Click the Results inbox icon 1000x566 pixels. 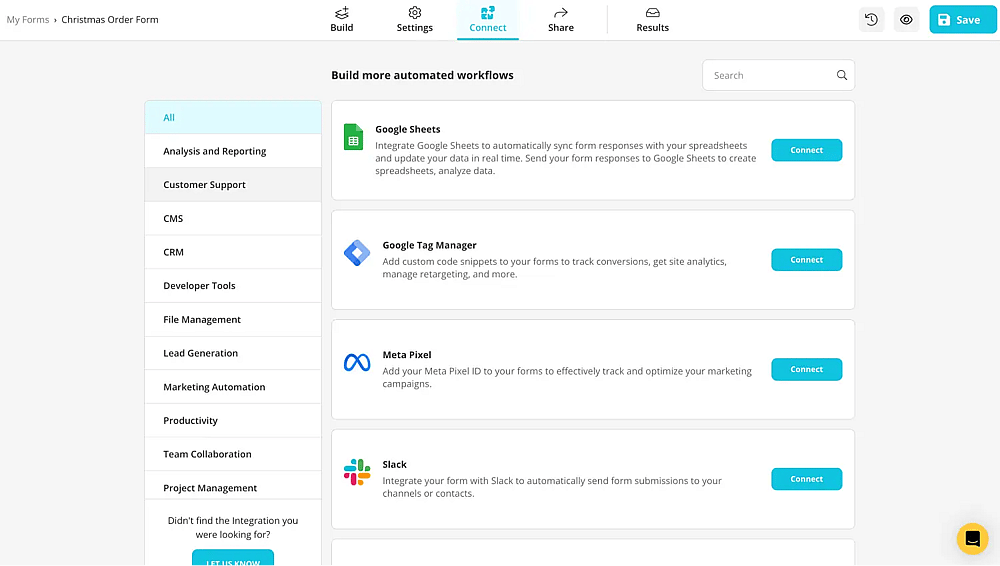coord(652,13)
